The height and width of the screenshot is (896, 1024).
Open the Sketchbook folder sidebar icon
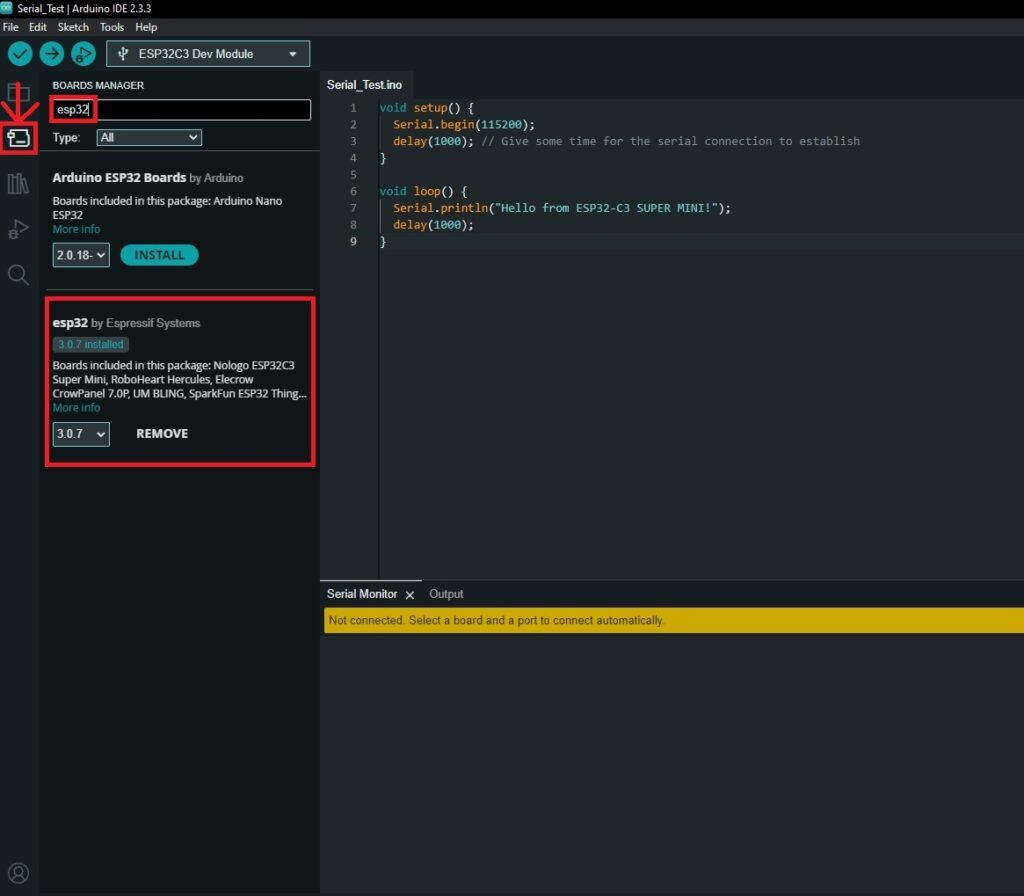tap(18, 94)
